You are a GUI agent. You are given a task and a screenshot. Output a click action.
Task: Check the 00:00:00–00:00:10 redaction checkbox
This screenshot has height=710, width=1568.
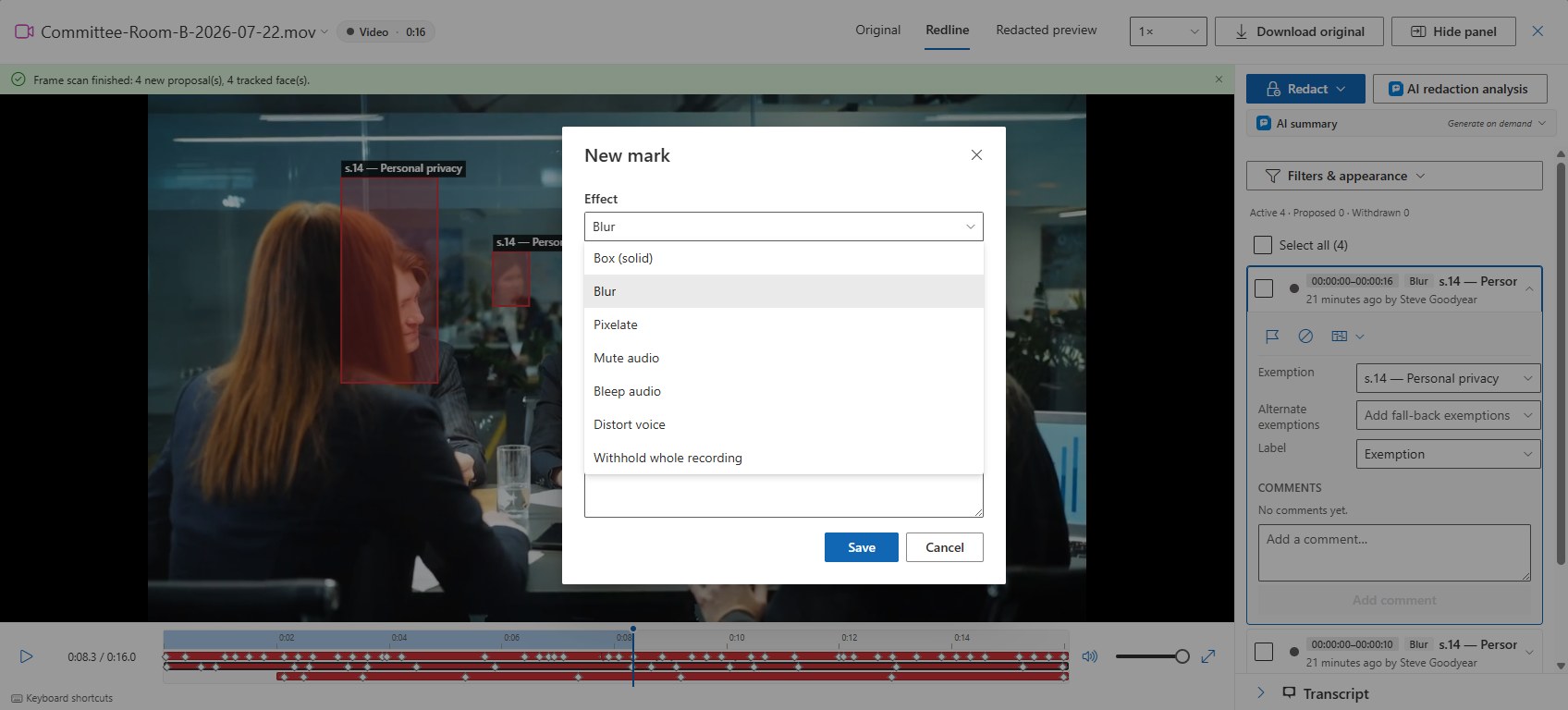click(1264, 652)
